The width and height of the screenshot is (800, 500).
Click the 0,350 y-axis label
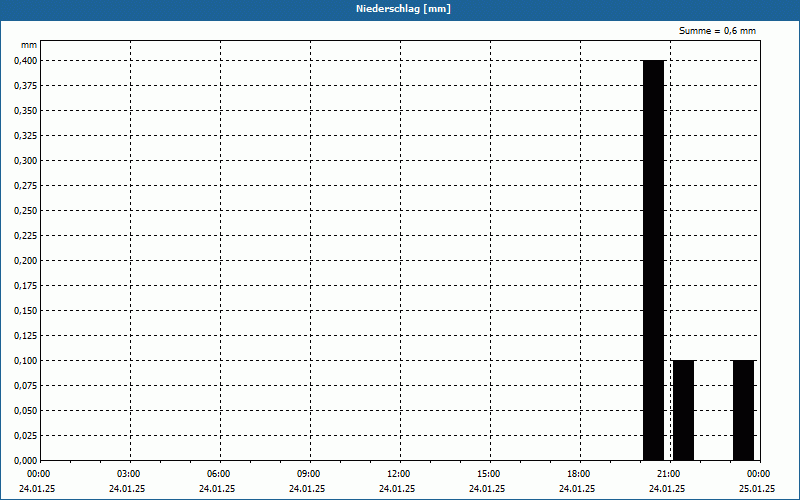(x=26, y=111)
